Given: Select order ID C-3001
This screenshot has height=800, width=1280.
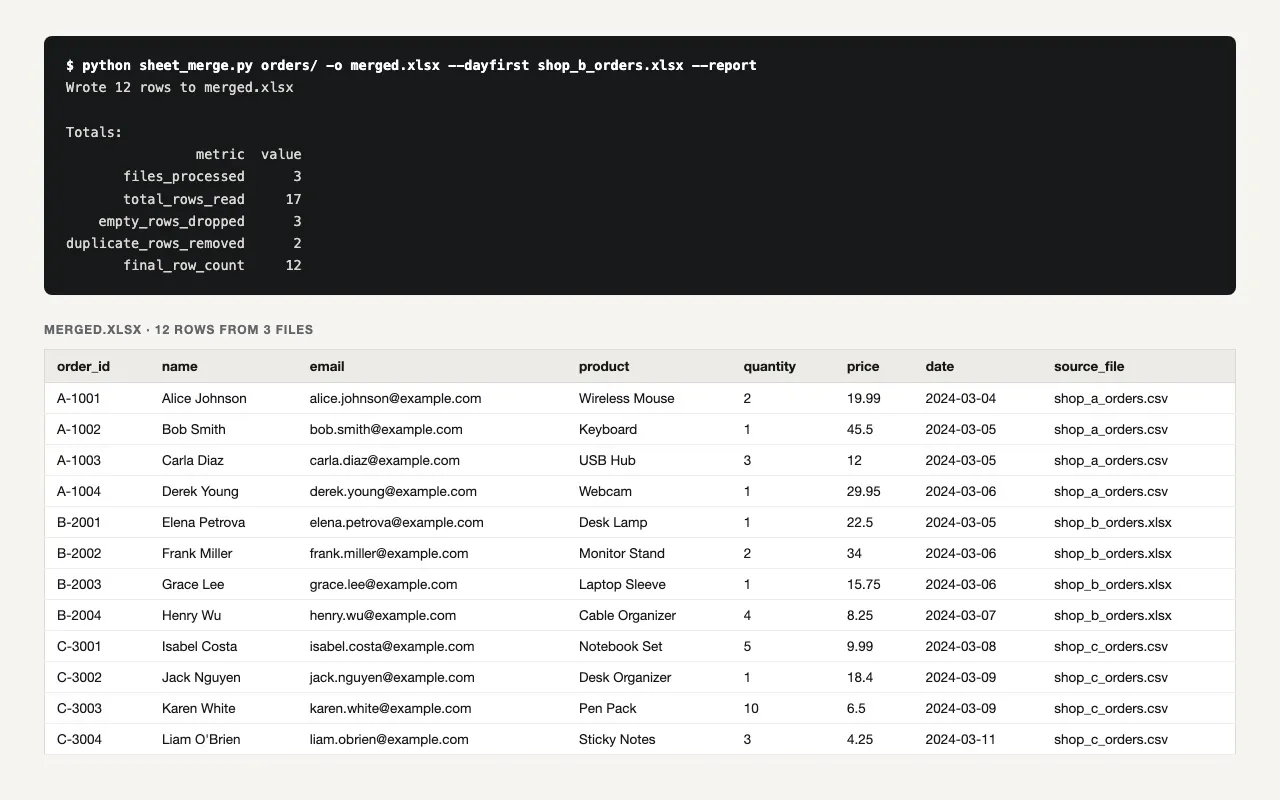Looking at the screenshot, I should tap(79, 646).
